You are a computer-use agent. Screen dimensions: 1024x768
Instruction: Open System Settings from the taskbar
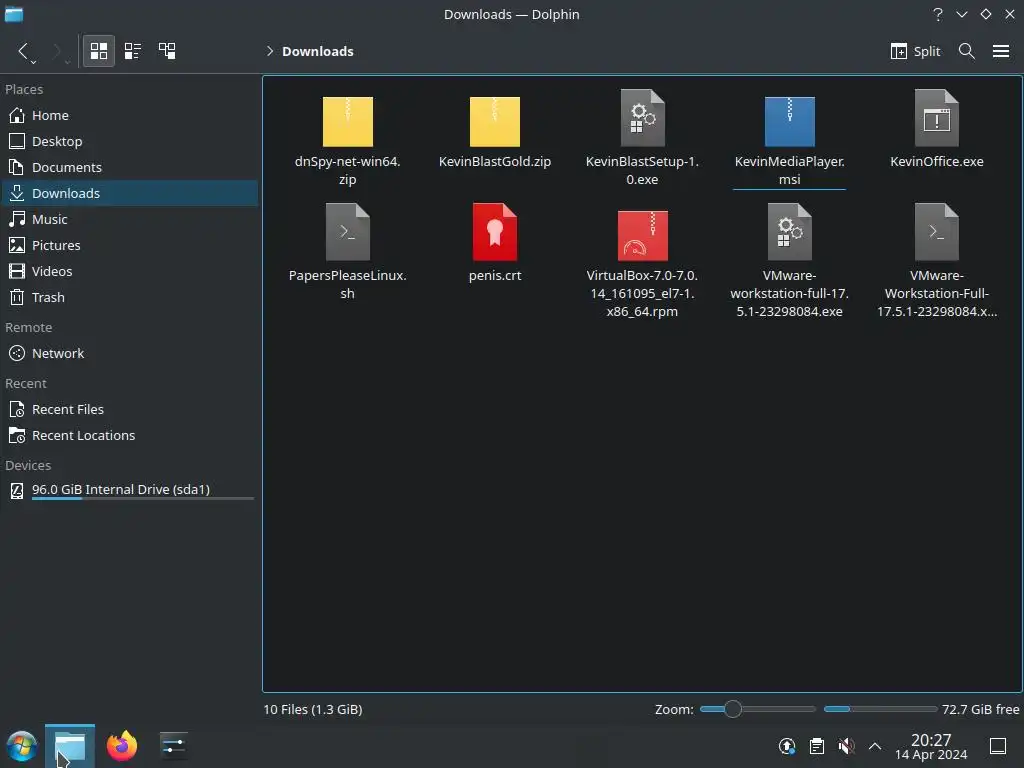[174, 746]
